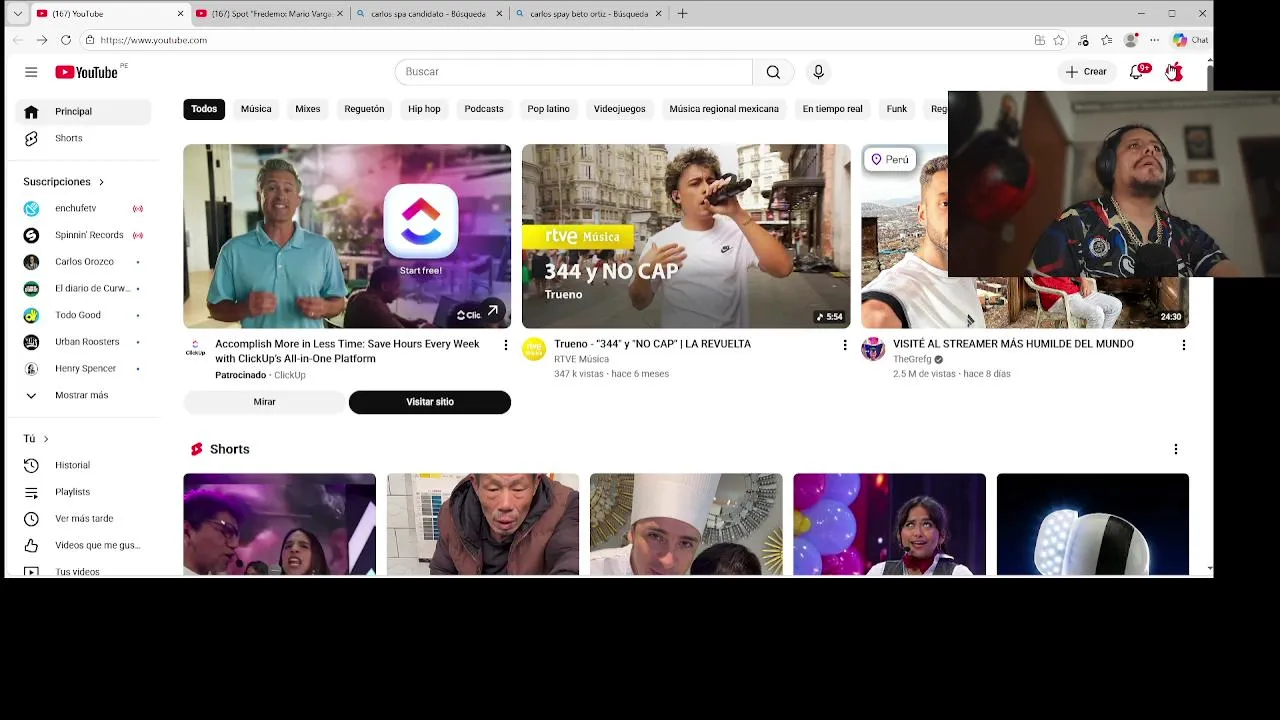Open the chef hat Short thumbnail
Screen dimensions: 1280x720
pyautogui.click(x=686, y=525)
